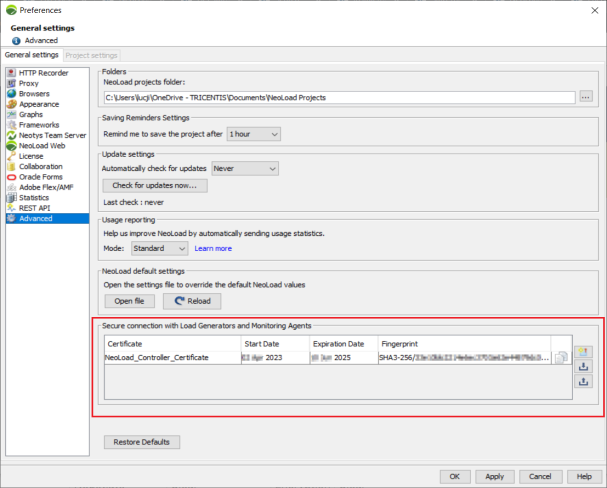The image size is (607, 488).
Task: Select the General settings tab
Action: (x=31, y=55)
